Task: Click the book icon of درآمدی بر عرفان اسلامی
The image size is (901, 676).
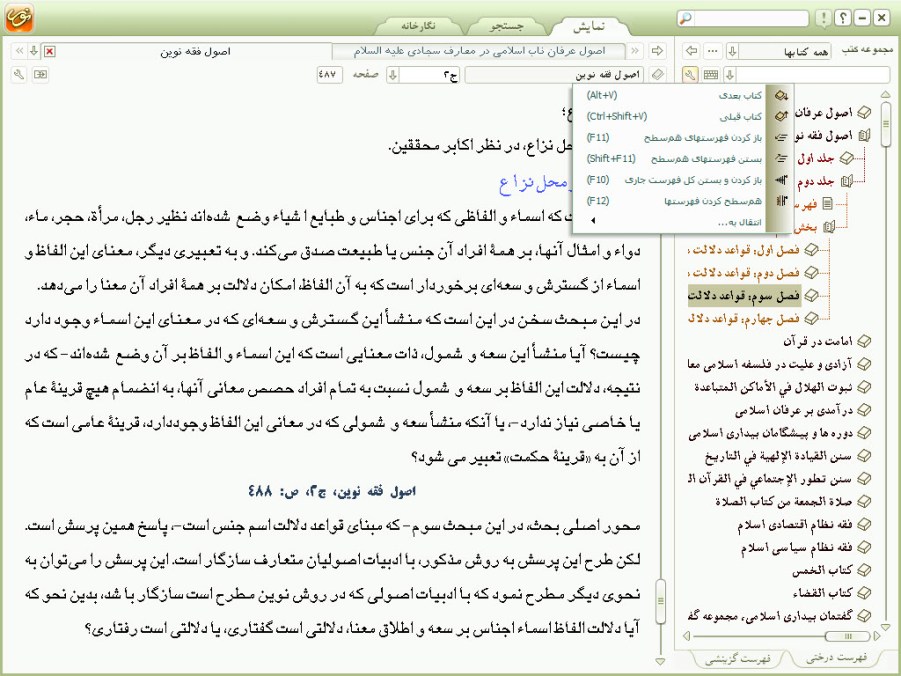Action: click(x=863, y=410)
